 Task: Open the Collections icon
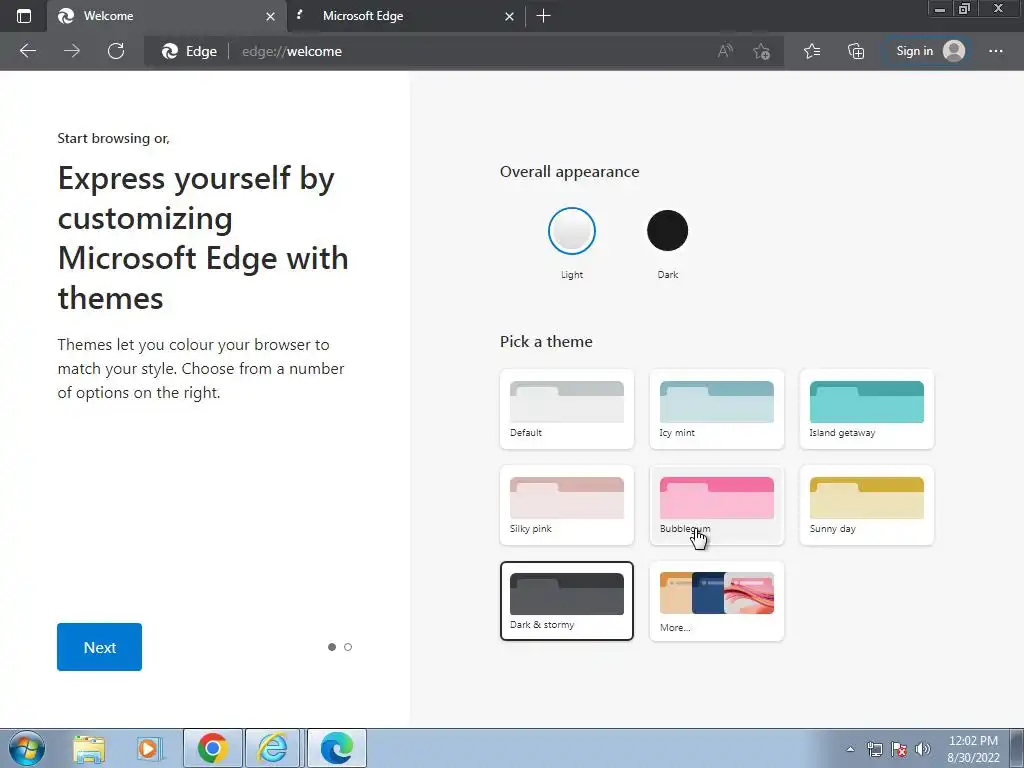click(x=856, y=51)
